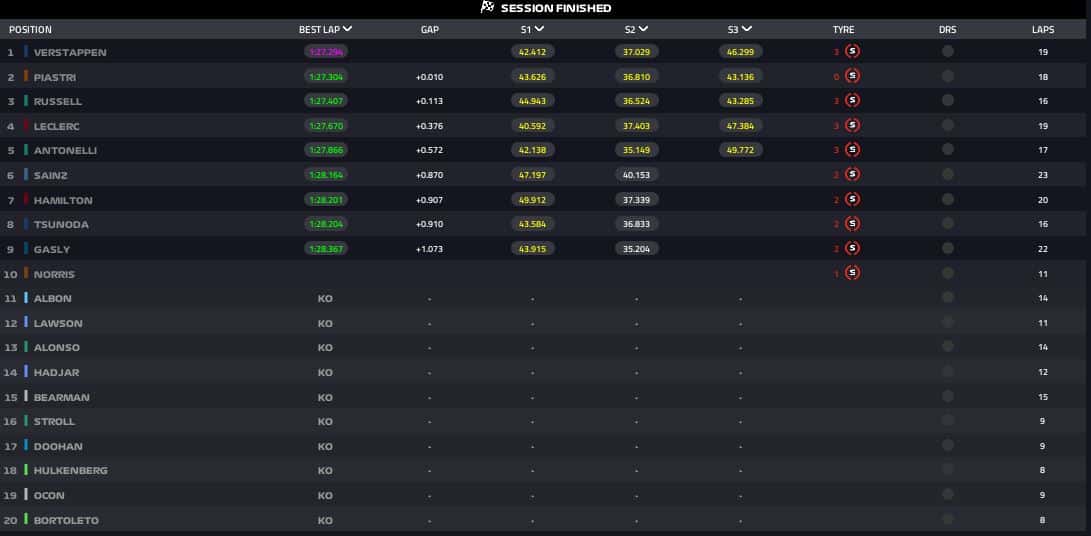
Task: Click Sainz's soft tyre icon
Action: pyautogui.click(x=852, y=174)
